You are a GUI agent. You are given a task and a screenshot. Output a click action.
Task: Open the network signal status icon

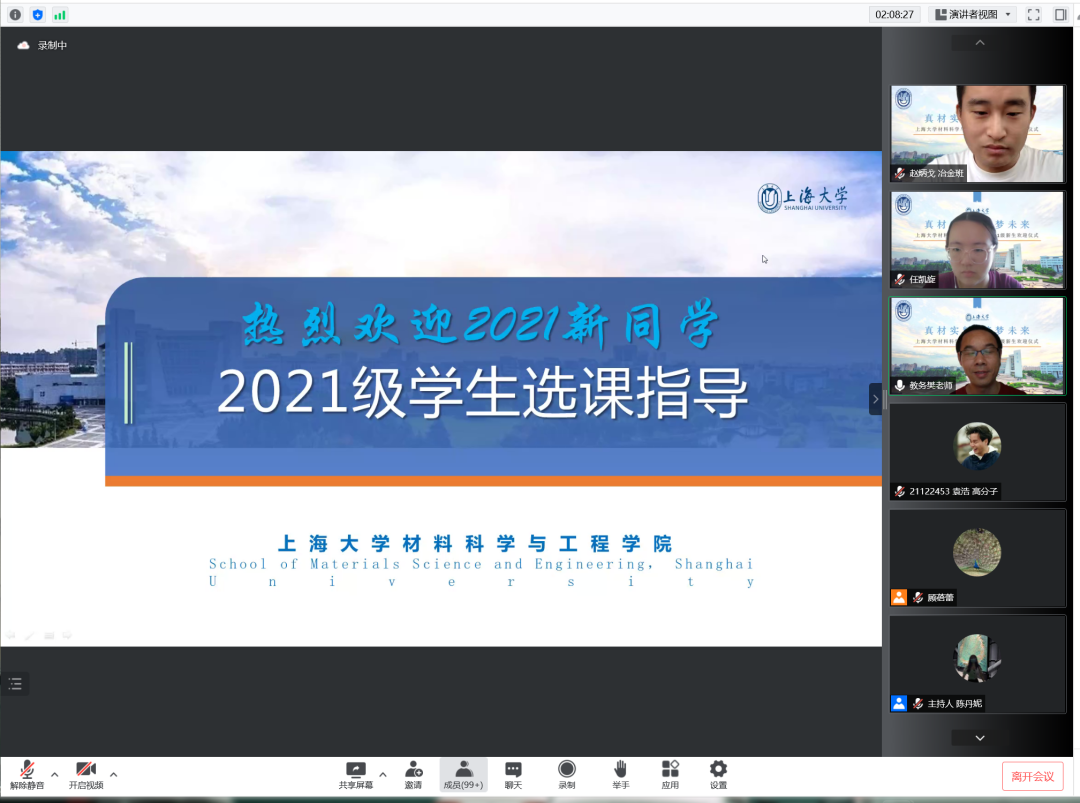click(x=60, y=14)
